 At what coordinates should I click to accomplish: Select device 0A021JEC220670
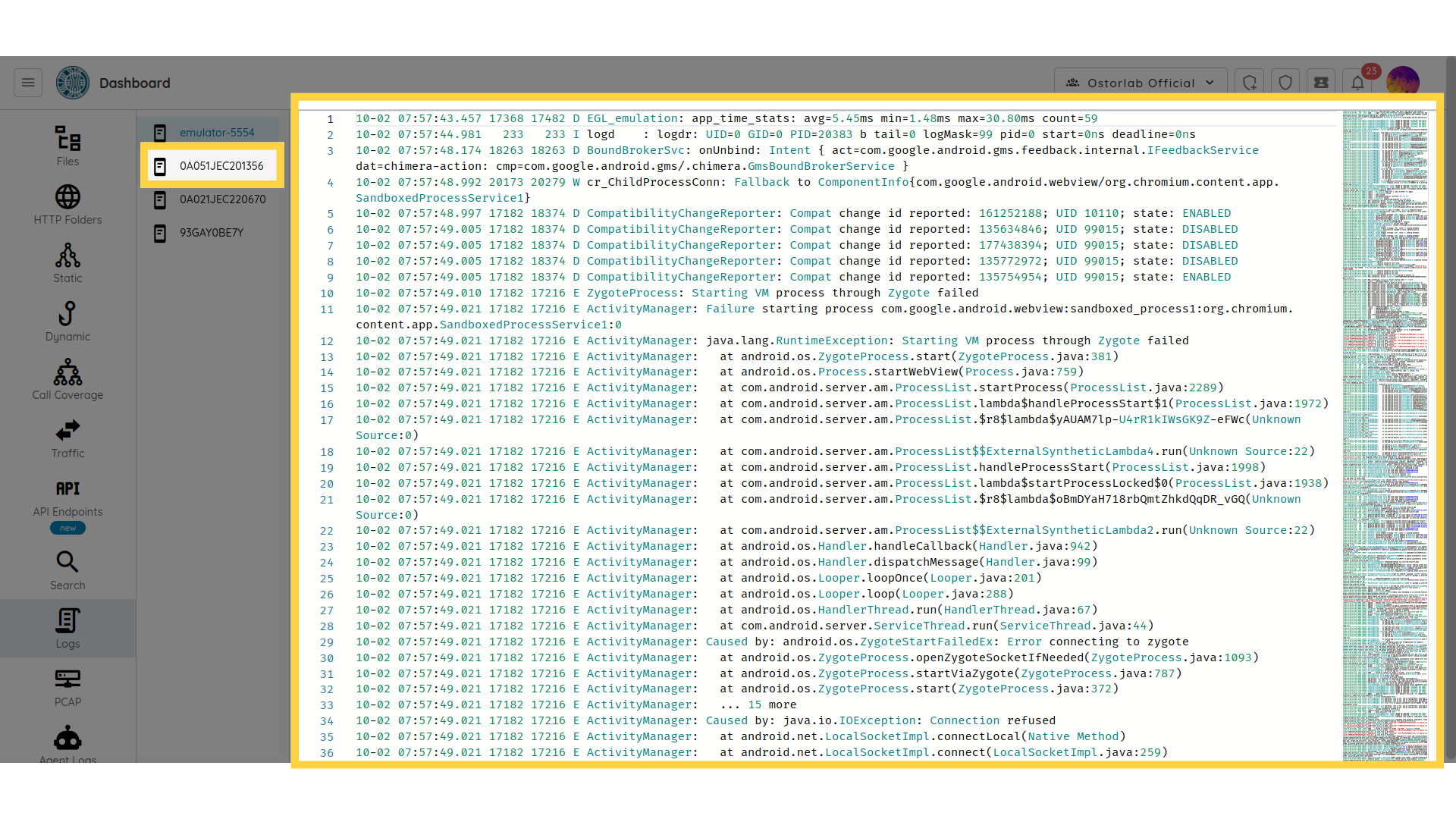pyautogui.click(x=221, y=199)
